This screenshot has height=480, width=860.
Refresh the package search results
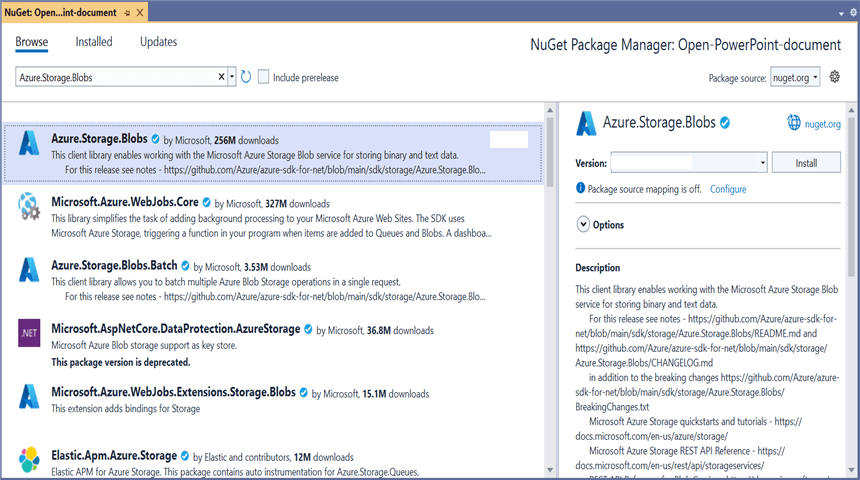(246, 77)
